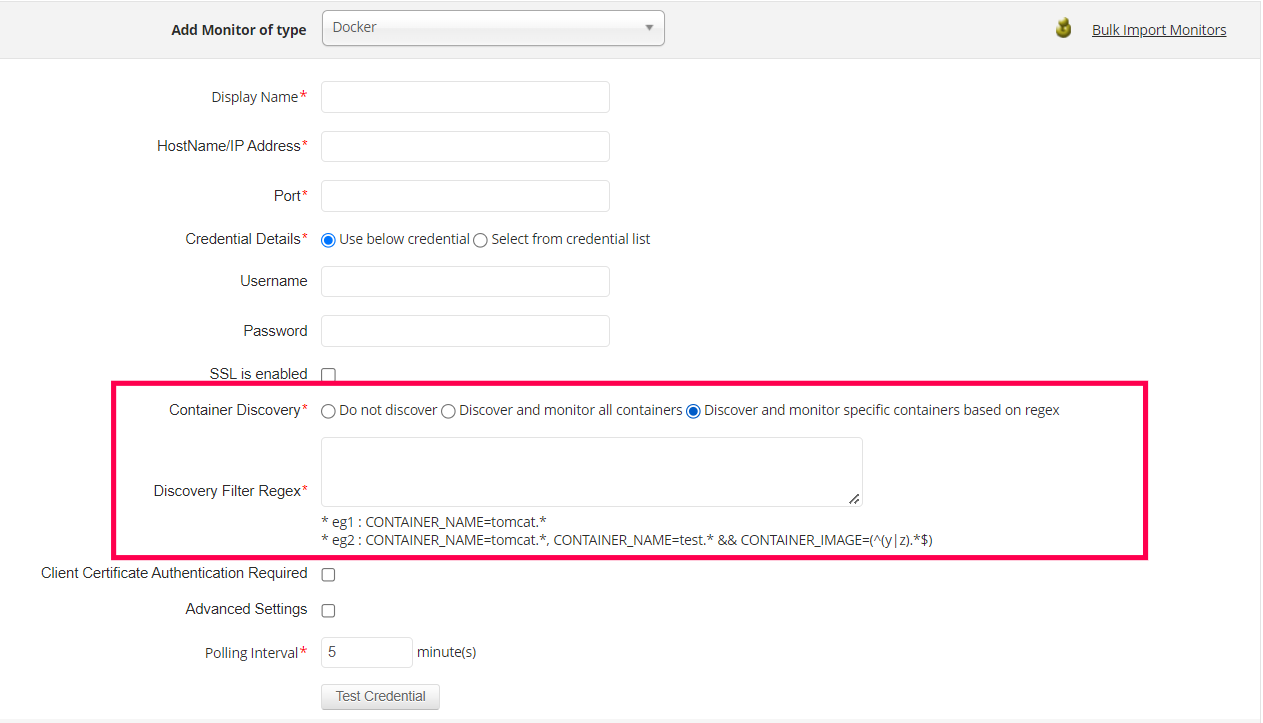Click the Port input box

click(465, 196)
